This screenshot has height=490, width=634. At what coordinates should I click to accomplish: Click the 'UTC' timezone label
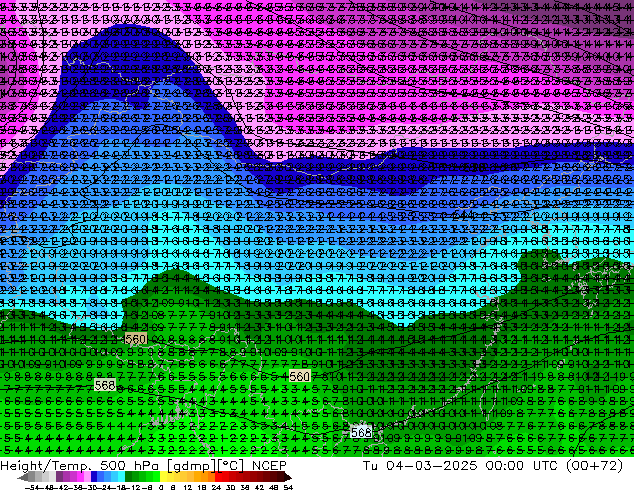coord(545,466)
